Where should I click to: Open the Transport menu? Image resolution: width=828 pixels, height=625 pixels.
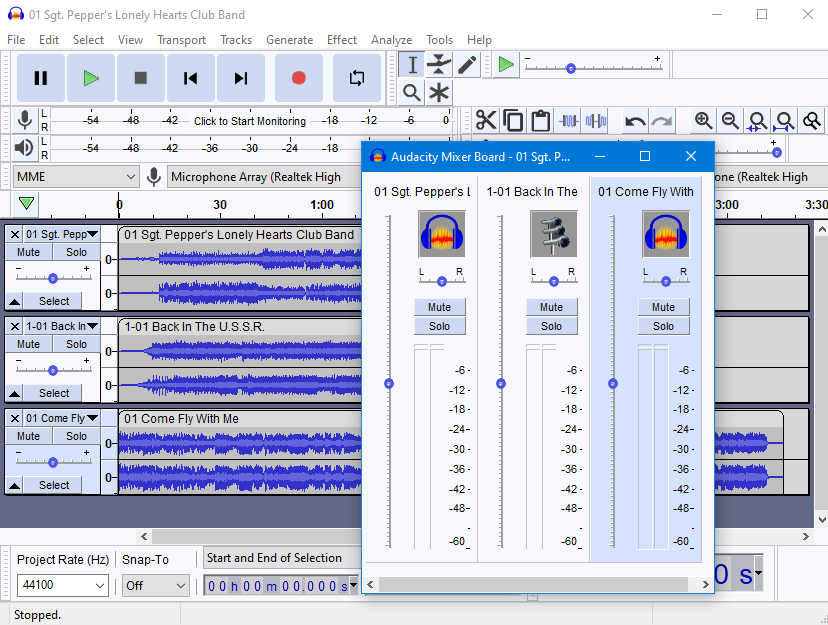181,40
